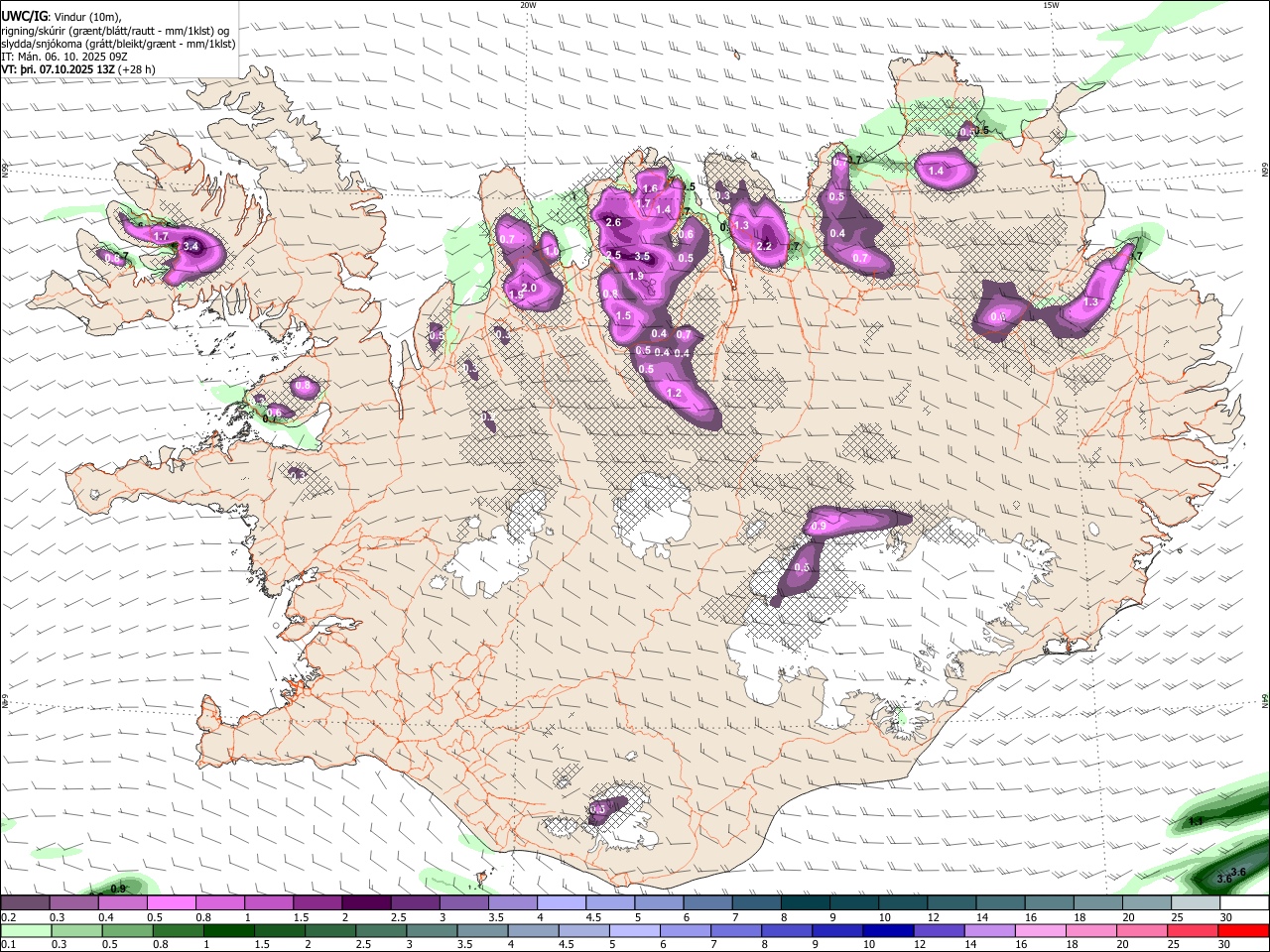
Task: Click the 1.1 value over the southeast sea
Action: [x=1196, y=821]
